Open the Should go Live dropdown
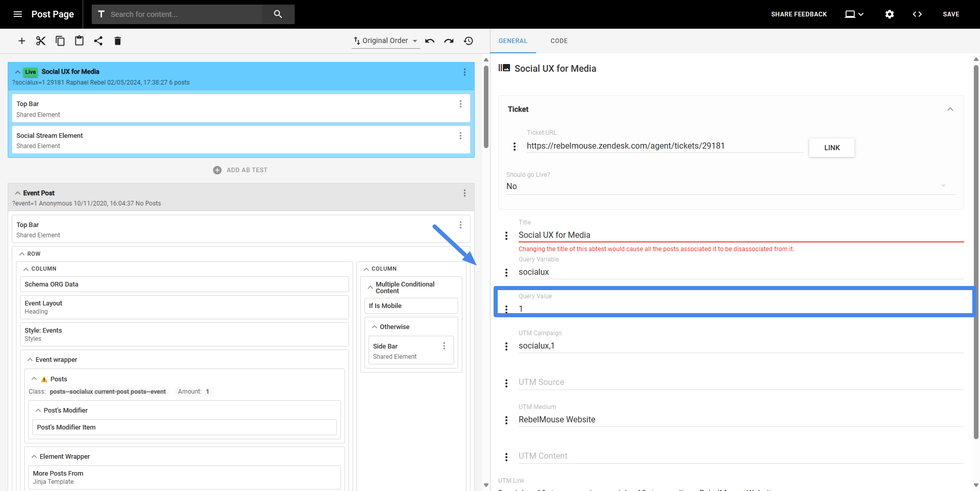This screenshot has height=491, width=980. coord(726,186)
